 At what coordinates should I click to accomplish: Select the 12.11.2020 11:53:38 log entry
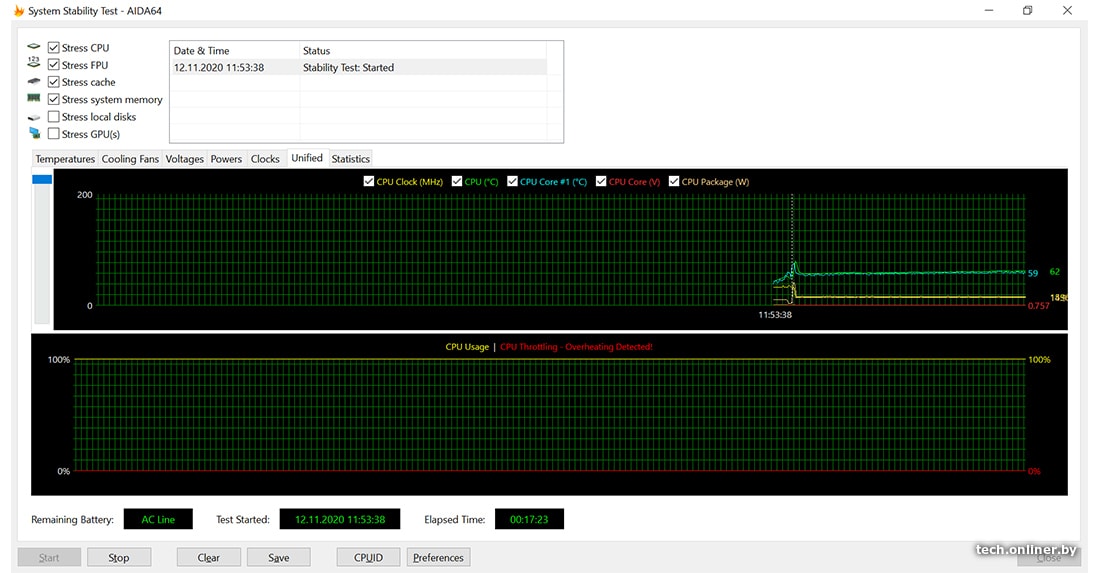tap(219, 67)
